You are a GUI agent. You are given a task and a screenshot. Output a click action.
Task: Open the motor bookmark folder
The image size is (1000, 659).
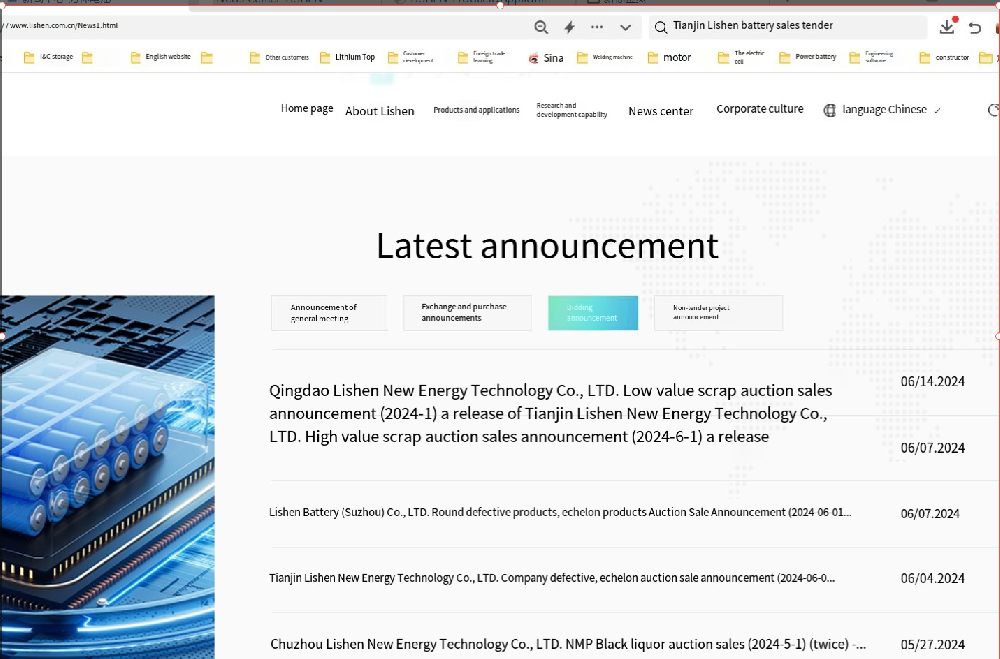click(669, 57)
